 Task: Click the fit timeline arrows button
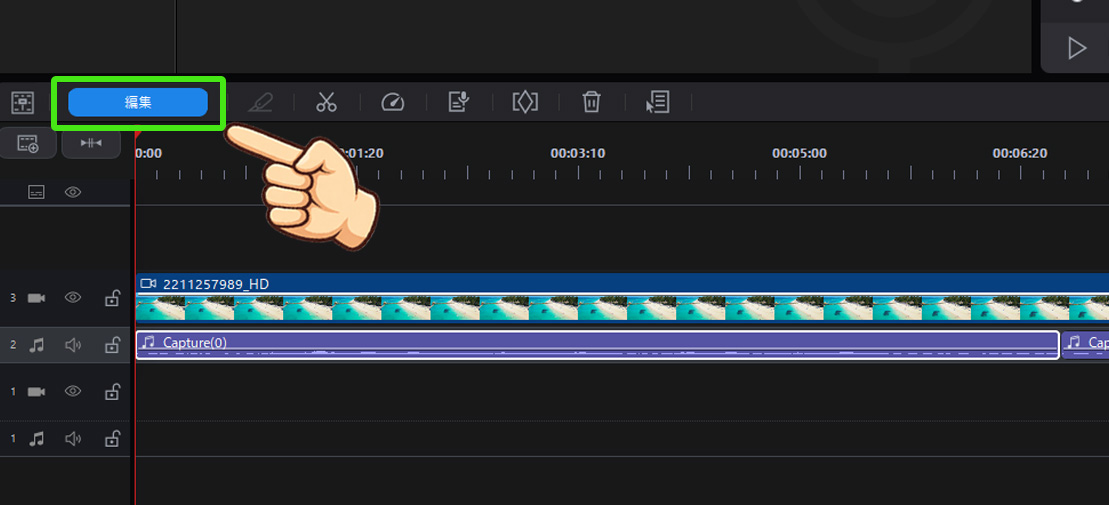click(91, 144)
